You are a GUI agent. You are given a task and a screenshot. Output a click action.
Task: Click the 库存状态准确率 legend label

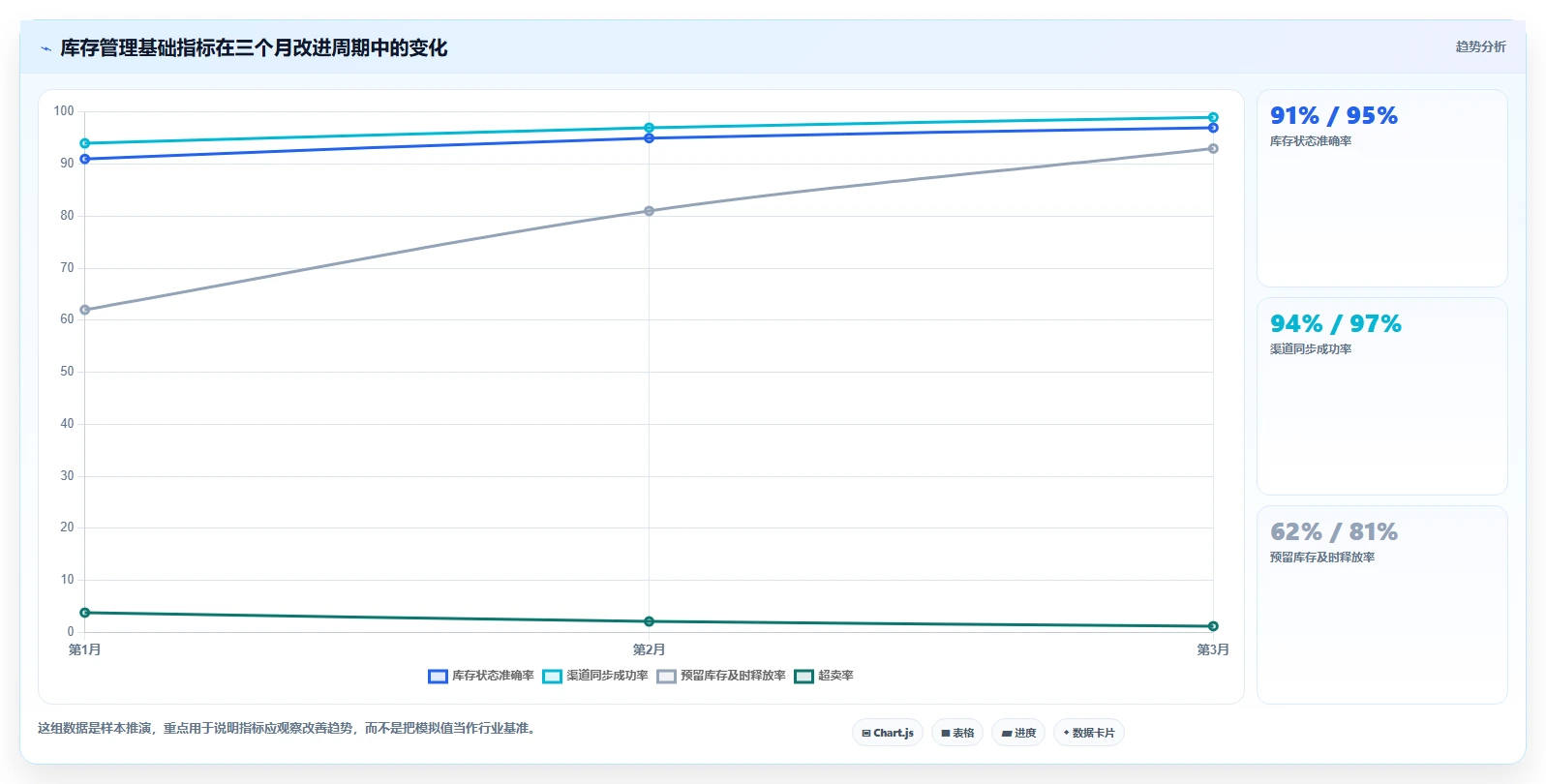(493, 676)
